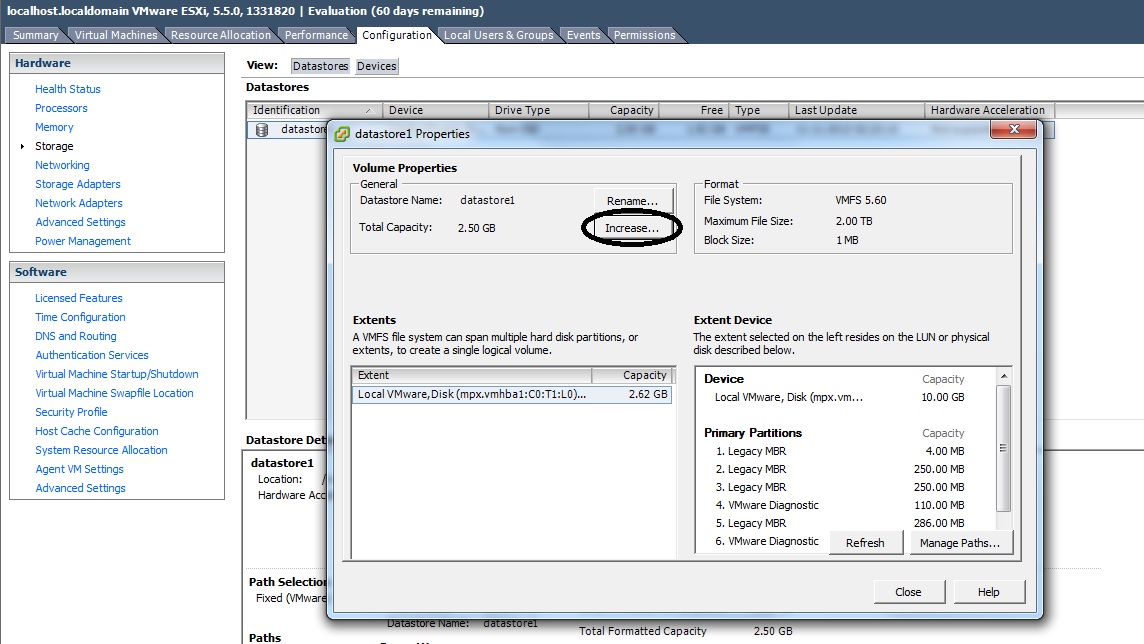Screen dimensions: 1144x644
Task: Open System Resource Allocation link
Action: coord(101,449)
